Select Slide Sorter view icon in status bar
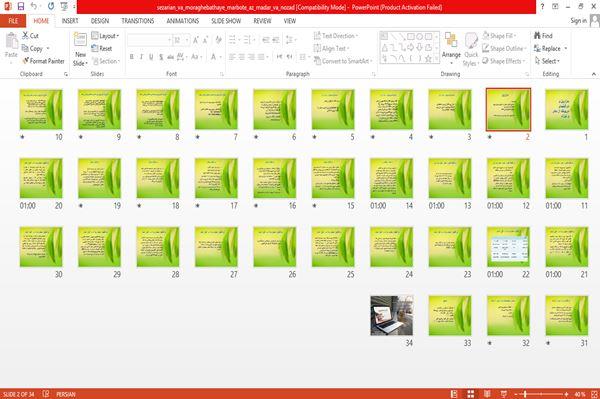Viewport: 600px width, 399px height. click(471, 394)
